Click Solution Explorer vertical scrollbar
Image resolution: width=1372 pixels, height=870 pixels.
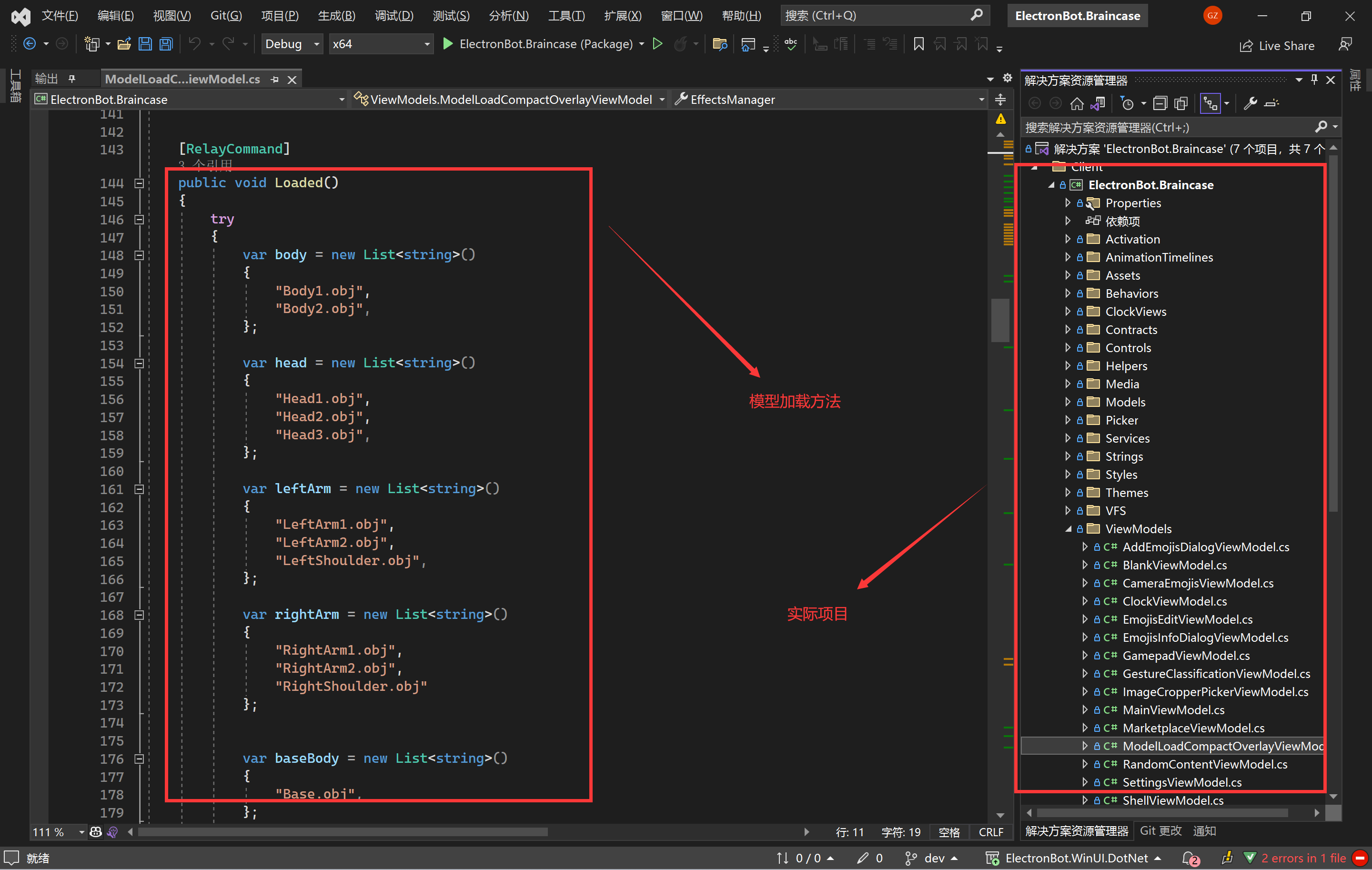[1332, 334]
